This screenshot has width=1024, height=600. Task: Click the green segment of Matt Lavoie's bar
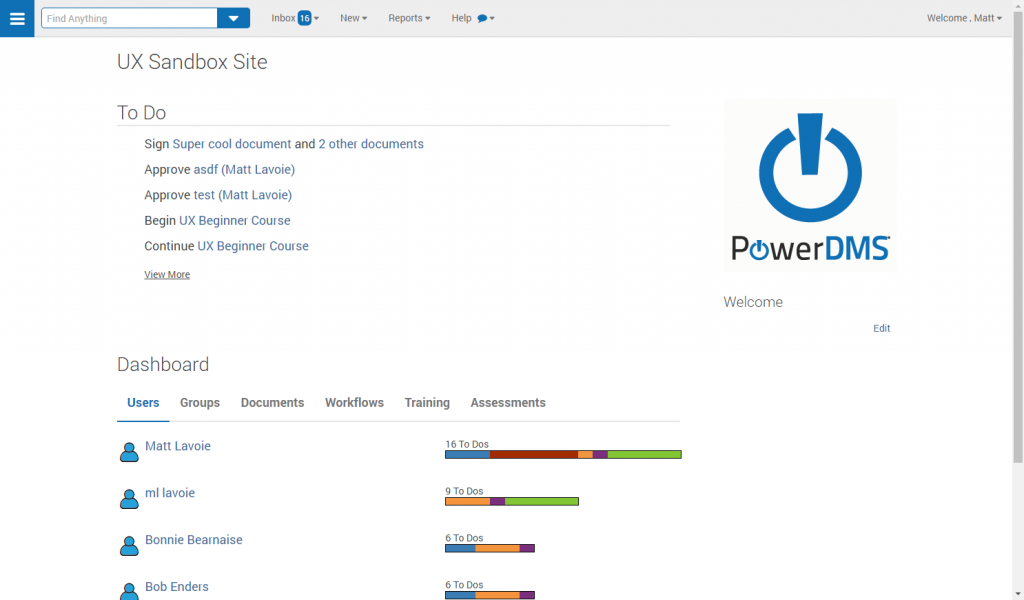[x=645, y=454]
